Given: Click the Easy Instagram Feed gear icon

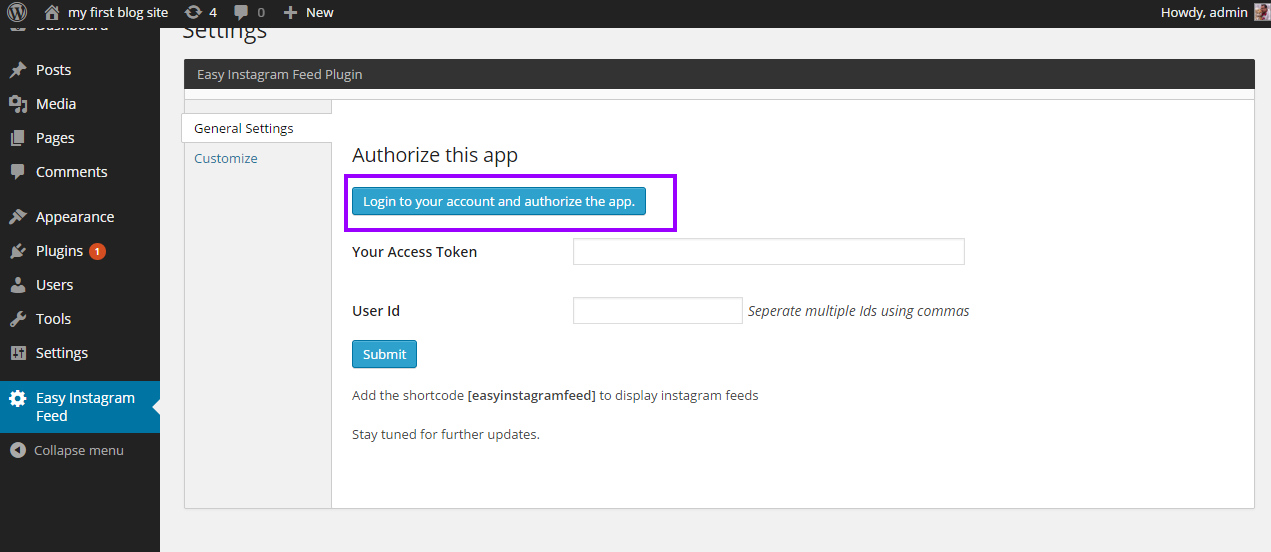Looking at the screenshot, I should [18, 398].
